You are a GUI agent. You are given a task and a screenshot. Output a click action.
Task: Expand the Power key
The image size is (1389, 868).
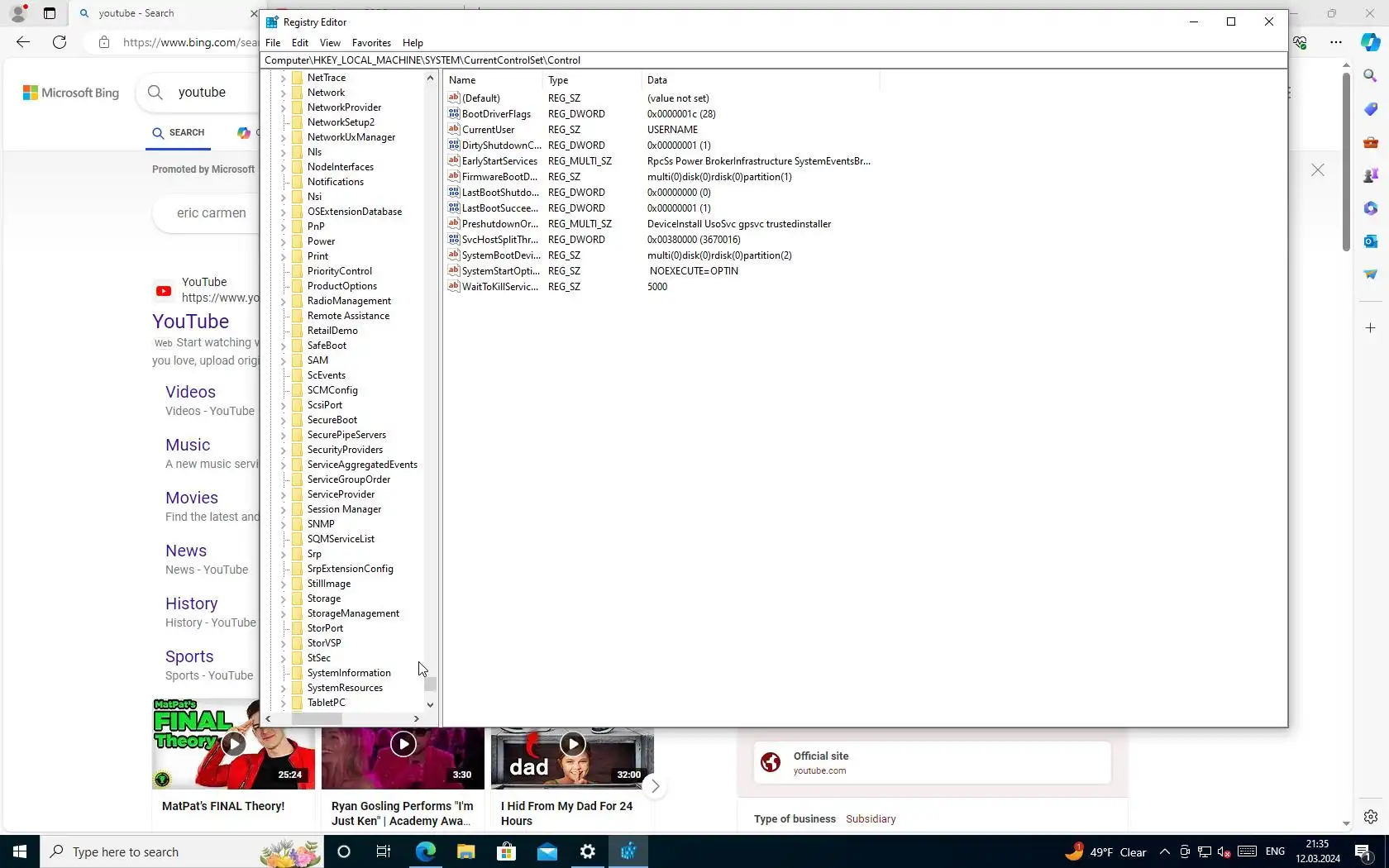tap(283, 242)
